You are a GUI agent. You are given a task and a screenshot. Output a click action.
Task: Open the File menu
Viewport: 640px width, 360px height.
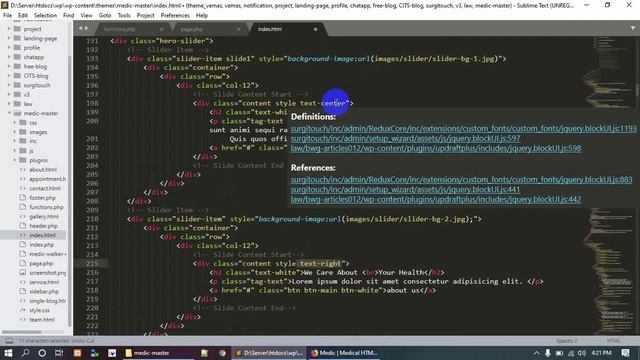click(x=7, y=15)
